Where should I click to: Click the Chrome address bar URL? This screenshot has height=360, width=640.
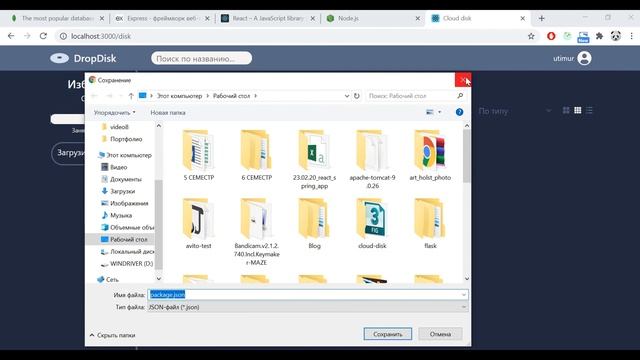click(x=101, y=36)
